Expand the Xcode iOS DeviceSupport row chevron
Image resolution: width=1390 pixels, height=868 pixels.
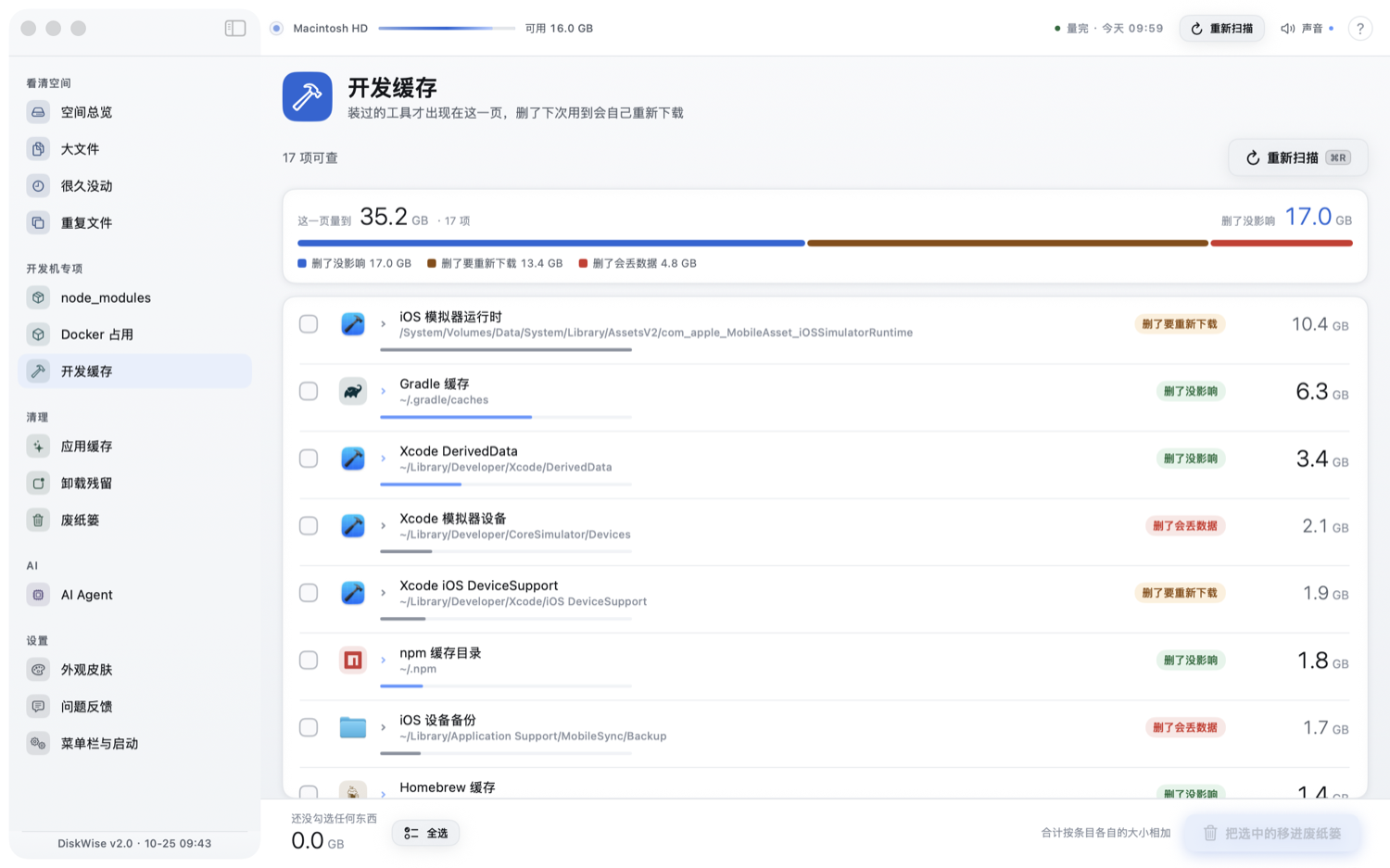tap(383, 593)
